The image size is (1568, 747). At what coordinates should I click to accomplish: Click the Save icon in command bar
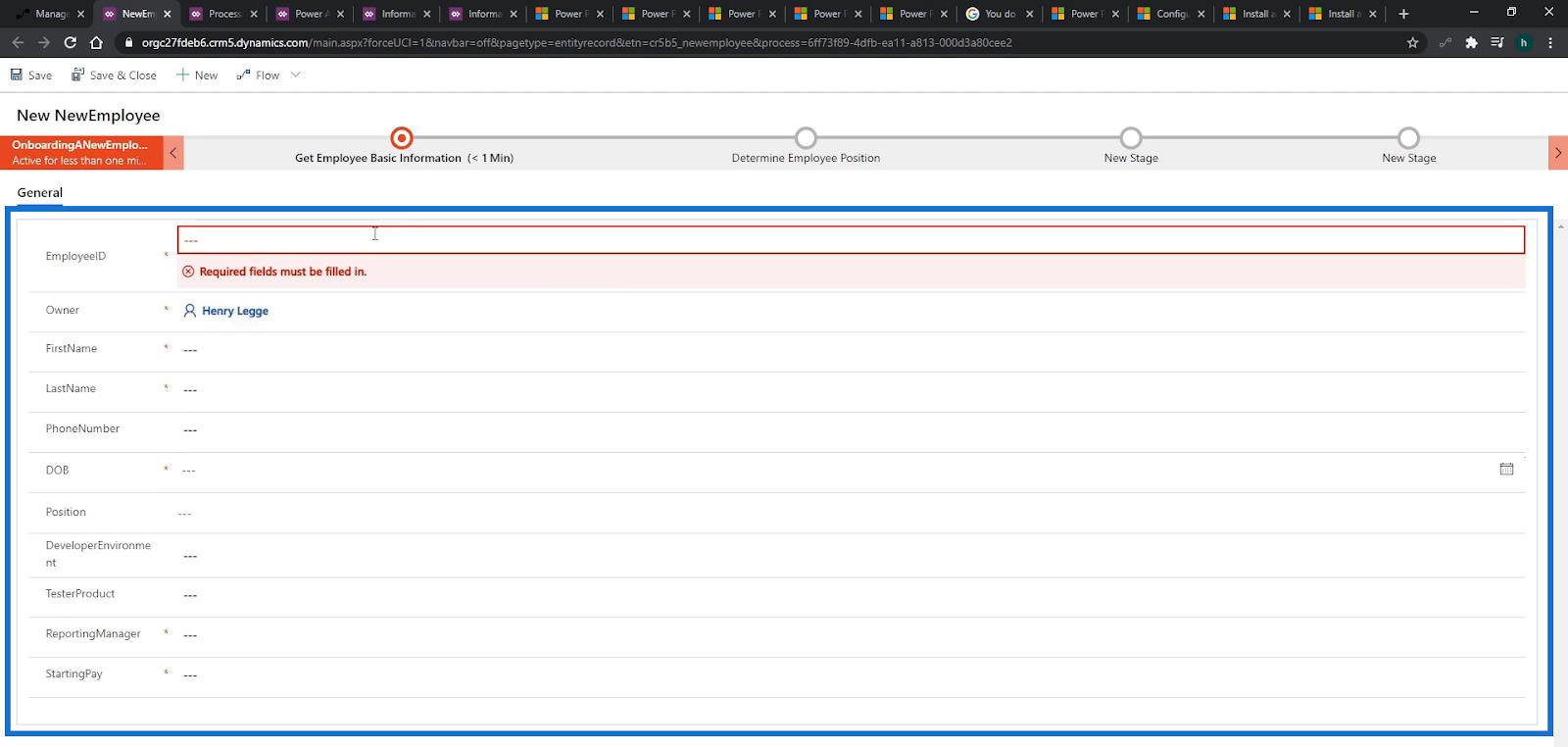pyautogui.click(x=17, y=75)
